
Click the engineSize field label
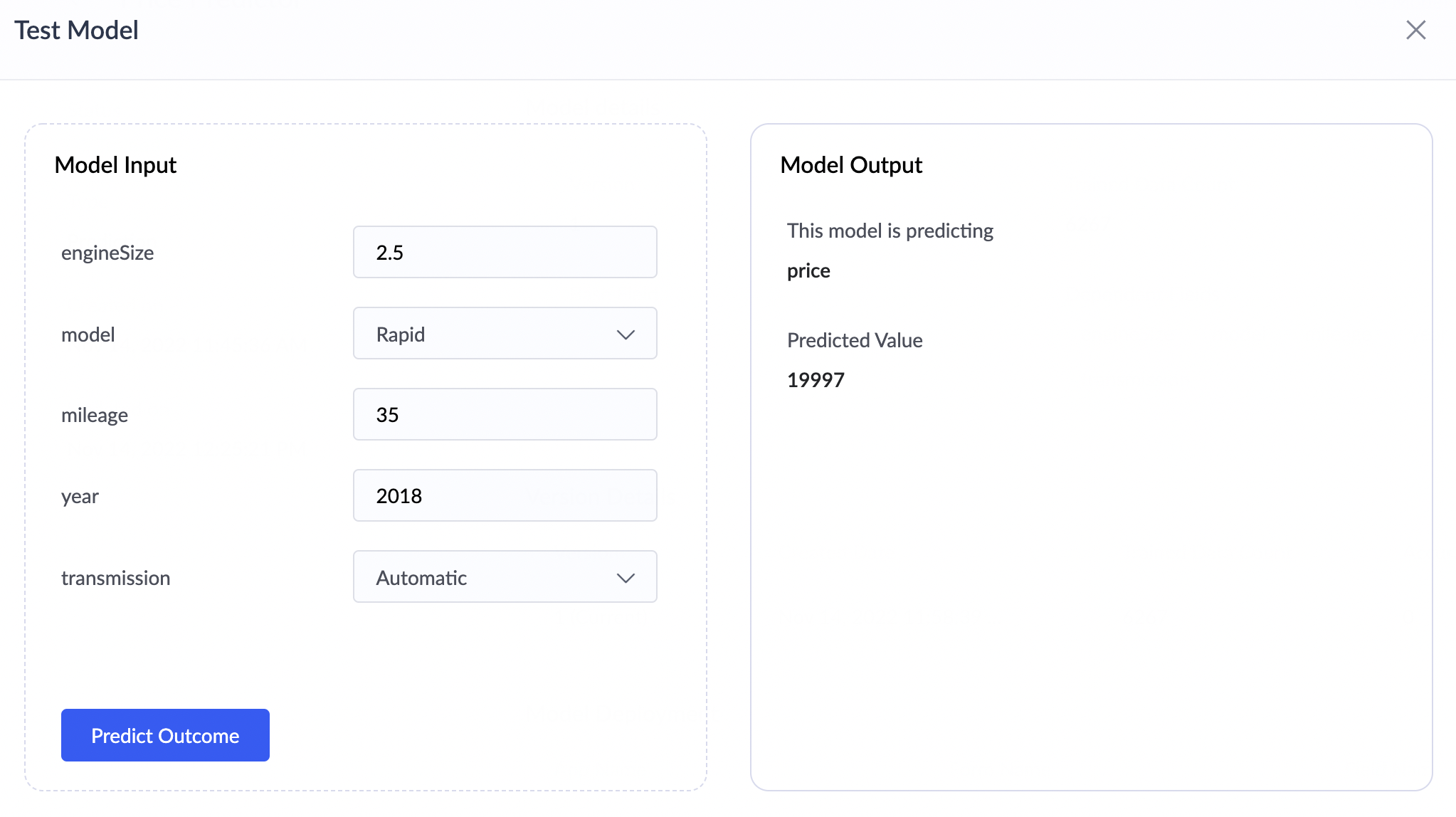point(107,253)
